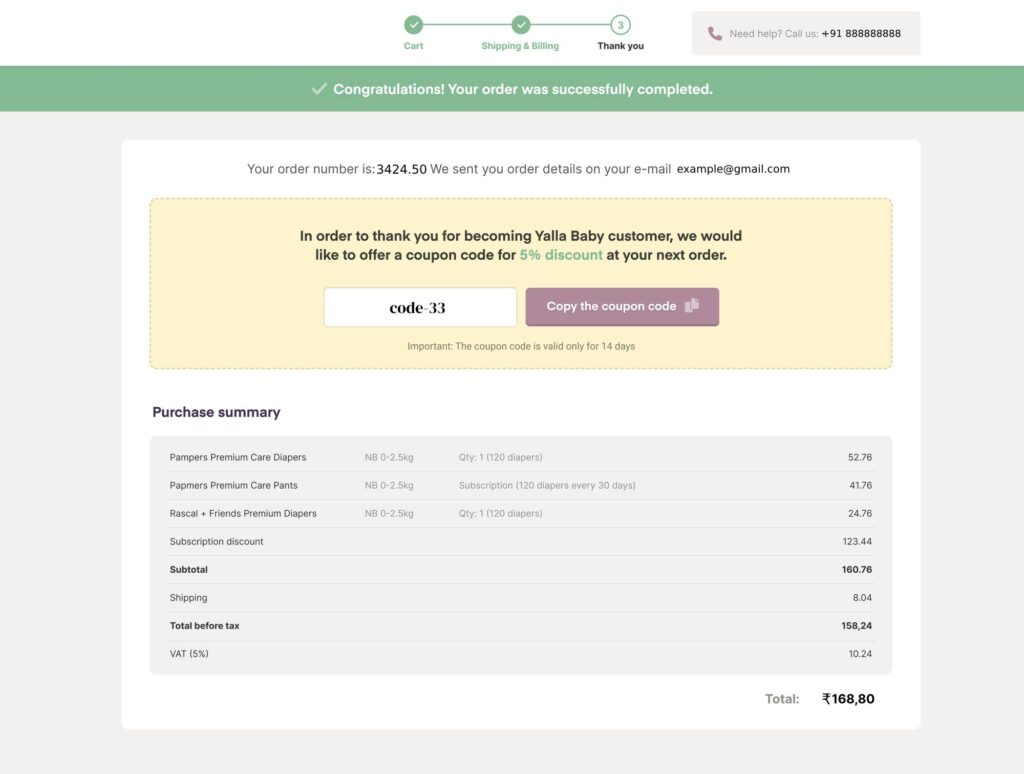Click the Shipping & Billing checkmark icon

click(520, 25)
